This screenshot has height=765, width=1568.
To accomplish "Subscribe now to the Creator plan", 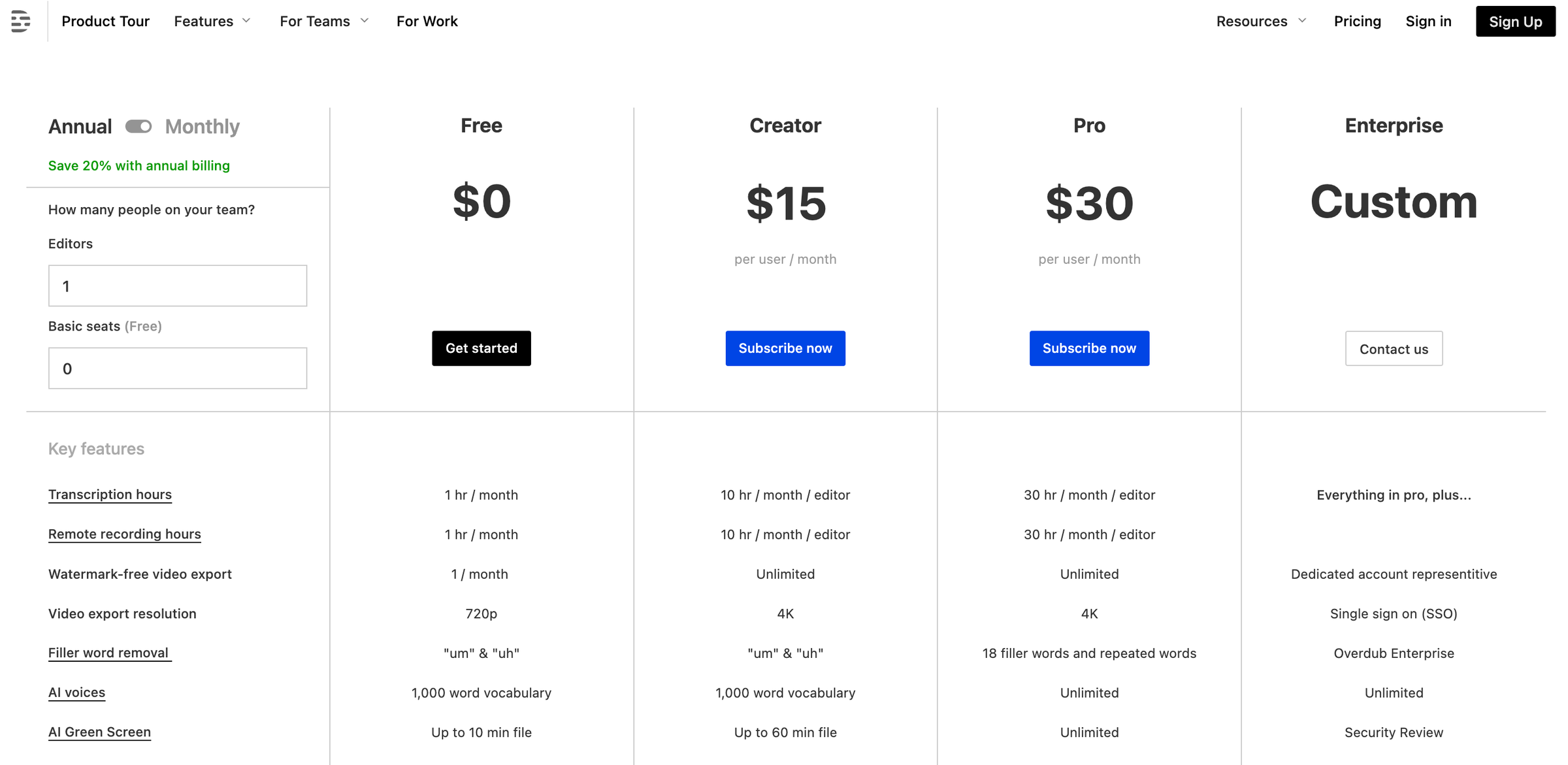I will [785, 348].
